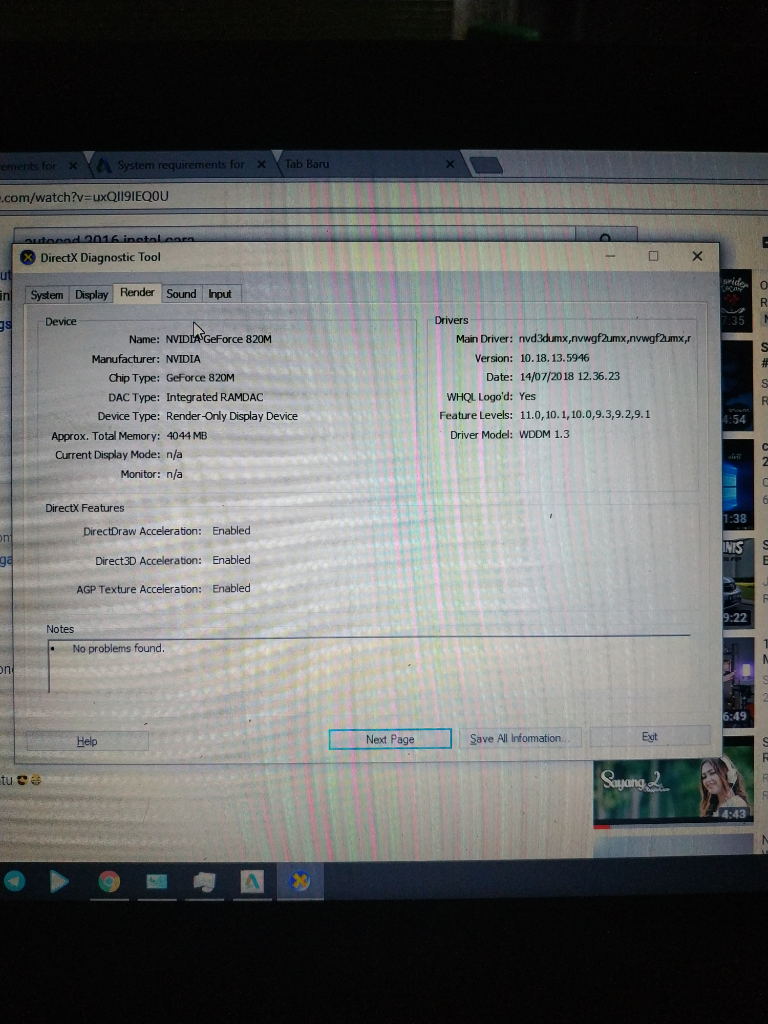768x1024 pixels.
Task: Open the blue play-arrow app in taskbar
Action: tap(59, 881)
